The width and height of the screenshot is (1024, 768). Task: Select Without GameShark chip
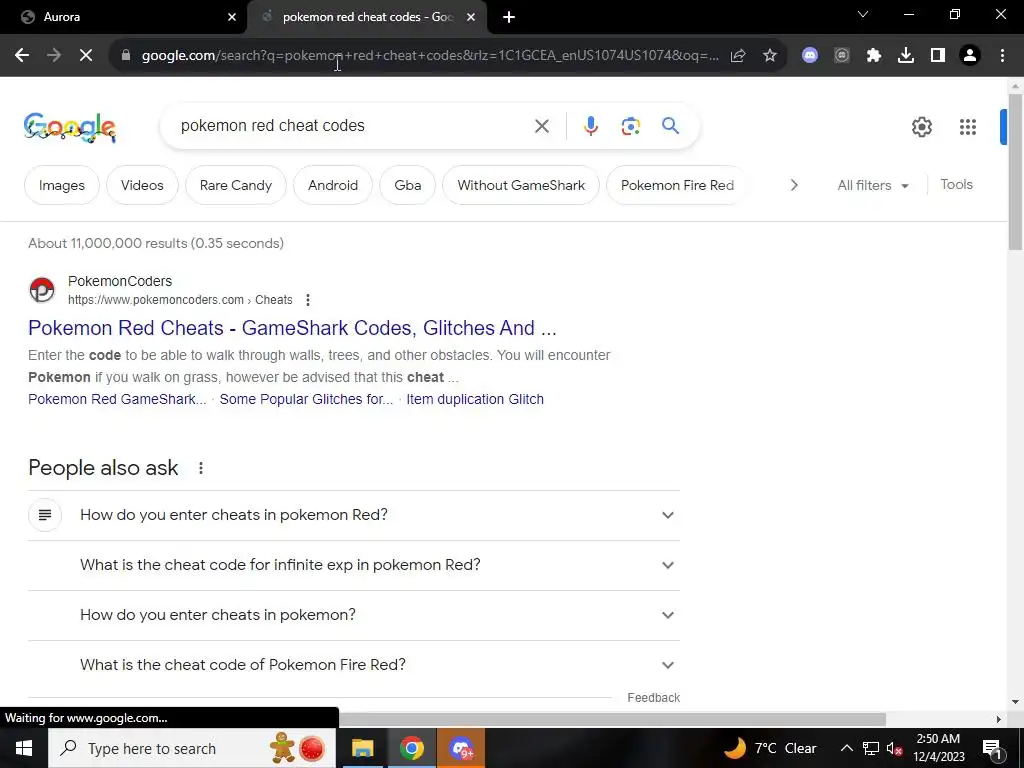(x=521, y=185)
